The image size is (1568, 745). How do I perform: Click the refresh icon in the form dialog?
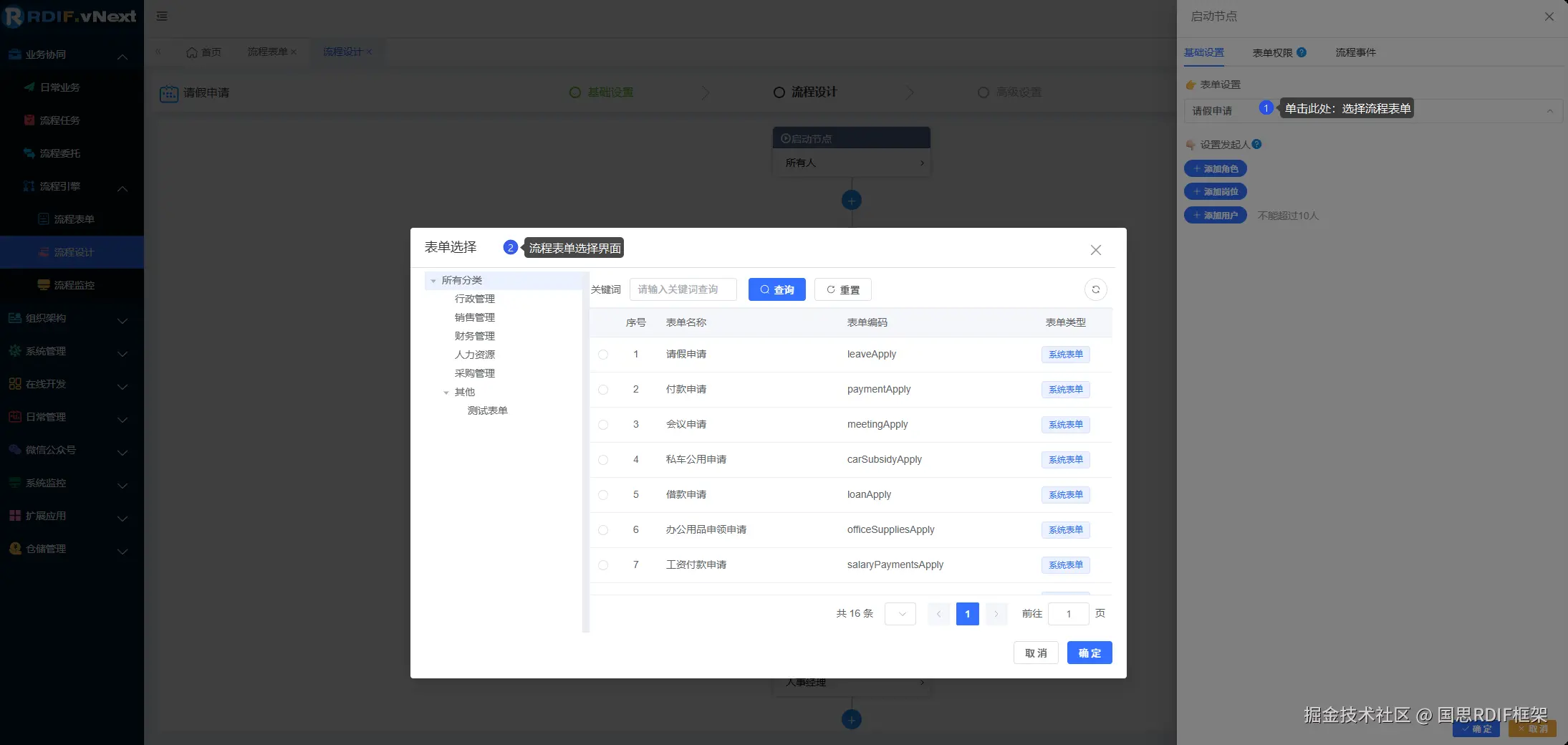(x=1096, y=289)
